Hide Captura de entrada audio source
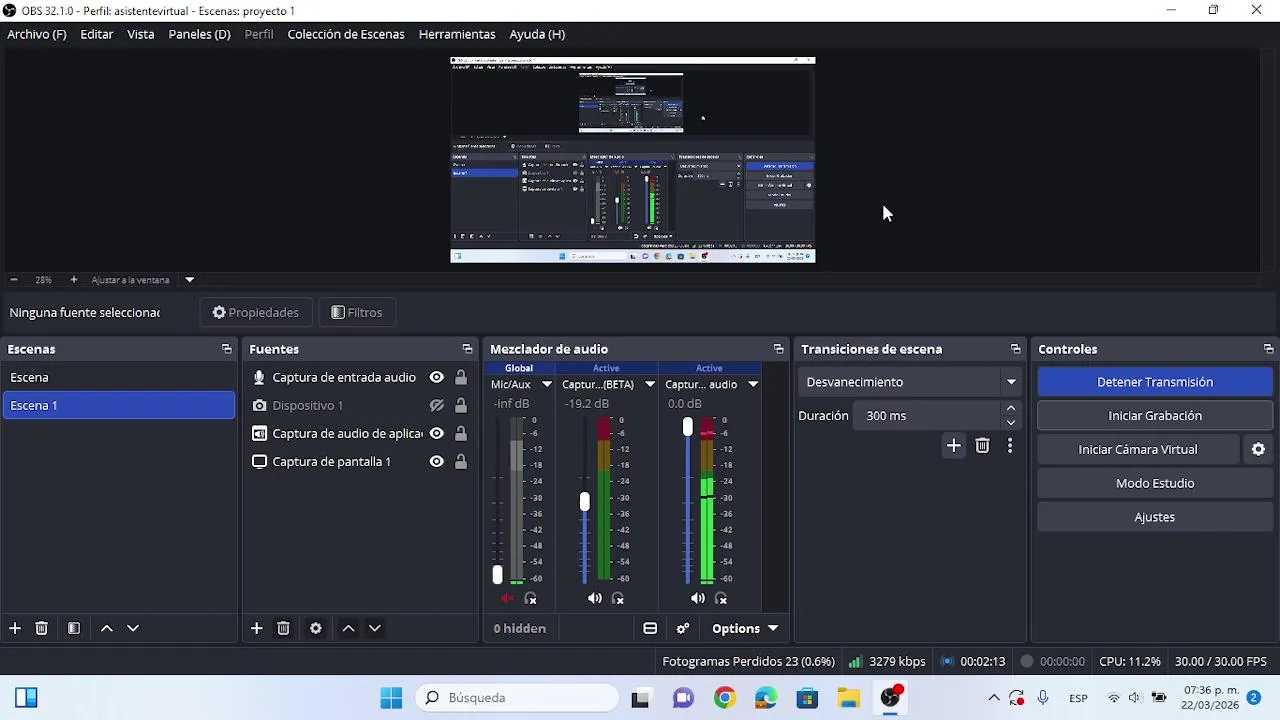 [437, 377]
